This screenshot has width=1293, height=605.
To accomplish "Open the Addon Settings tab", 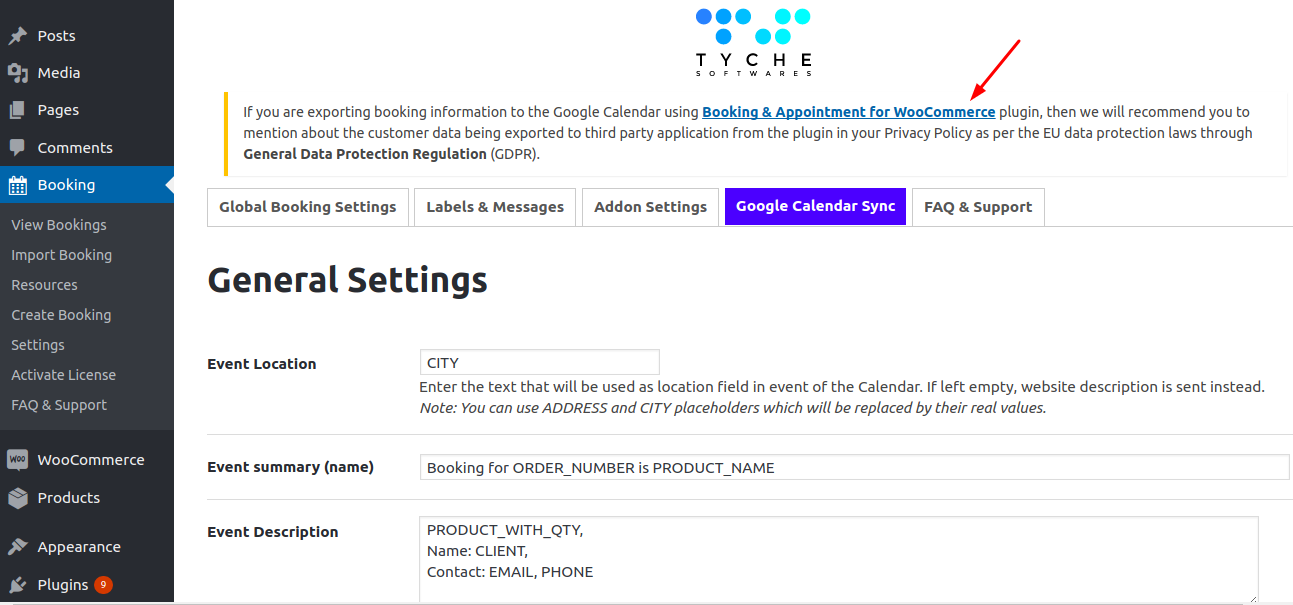I will [650, 207].
